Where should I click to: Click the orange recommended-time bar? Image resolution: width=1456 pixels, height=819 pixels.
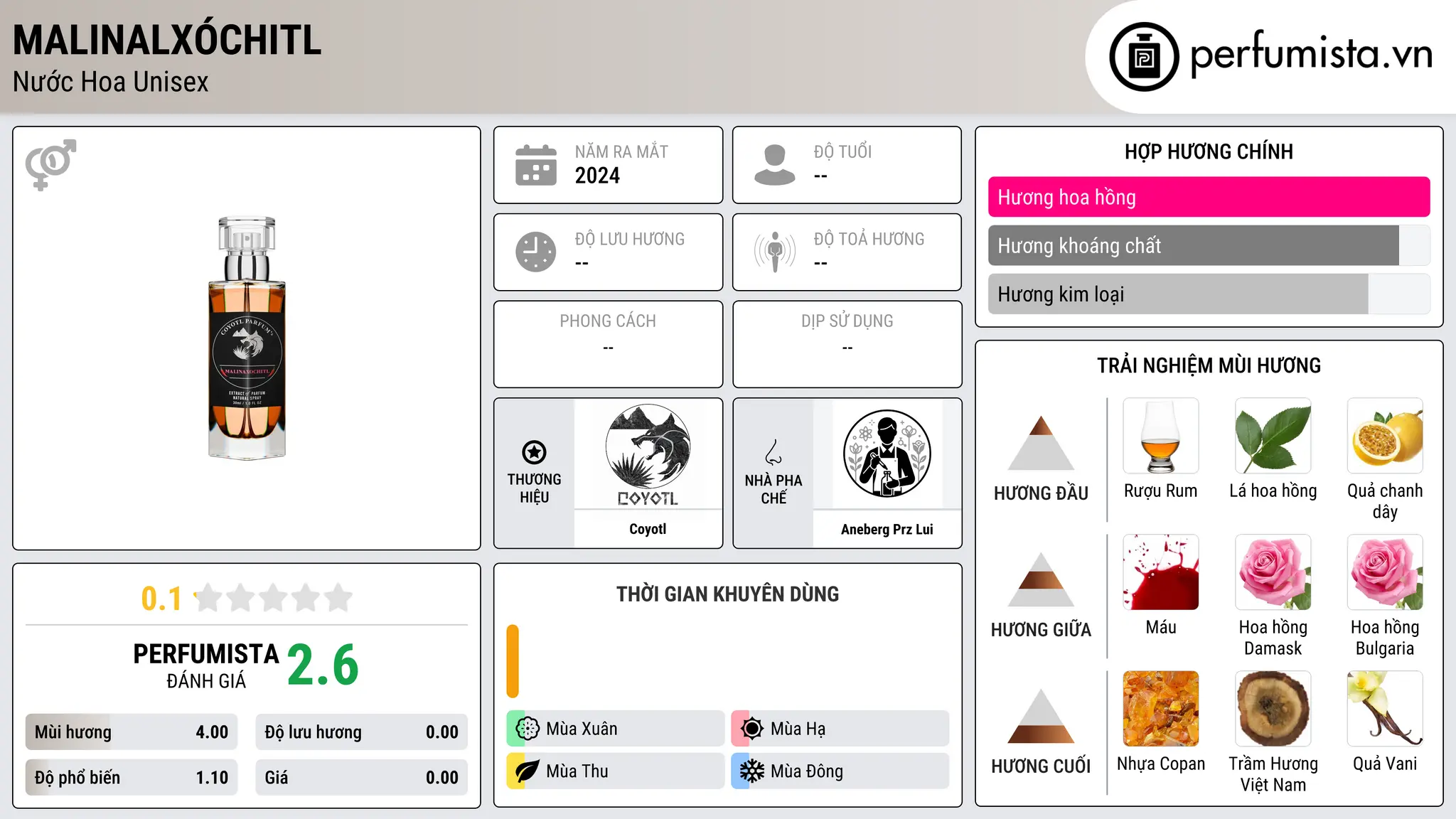coord(513,661)
